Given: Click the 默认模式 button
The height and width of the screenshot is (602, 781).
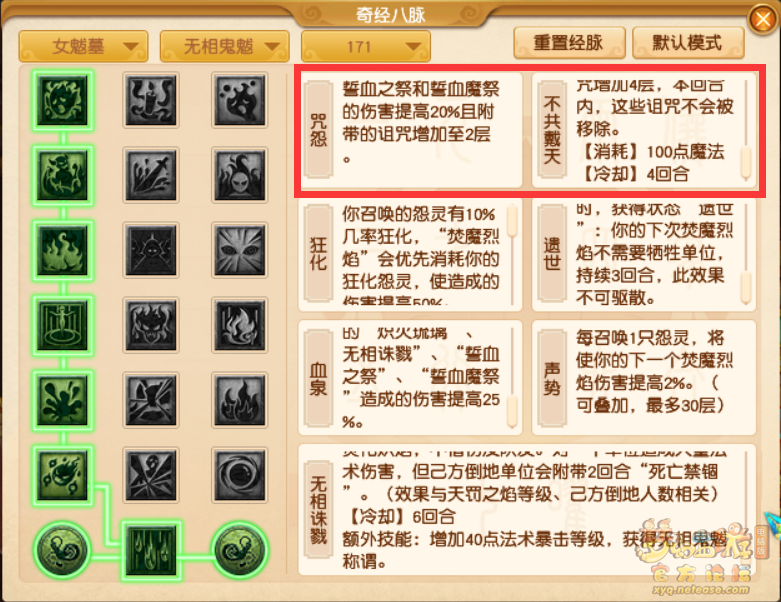Looking at the screenshot, I should point(688,43).
